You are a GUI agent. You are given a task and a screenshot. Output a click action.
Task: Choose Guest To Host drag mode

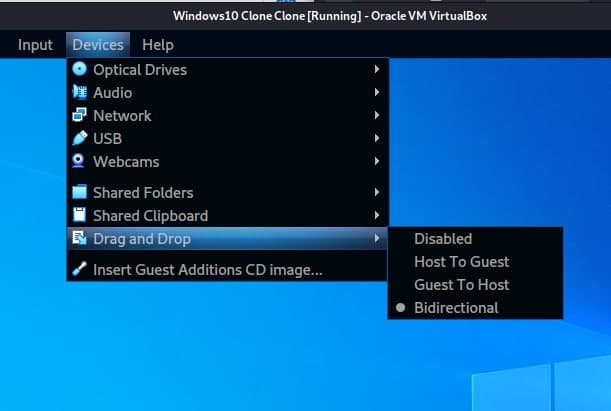[x=461, y=285]
